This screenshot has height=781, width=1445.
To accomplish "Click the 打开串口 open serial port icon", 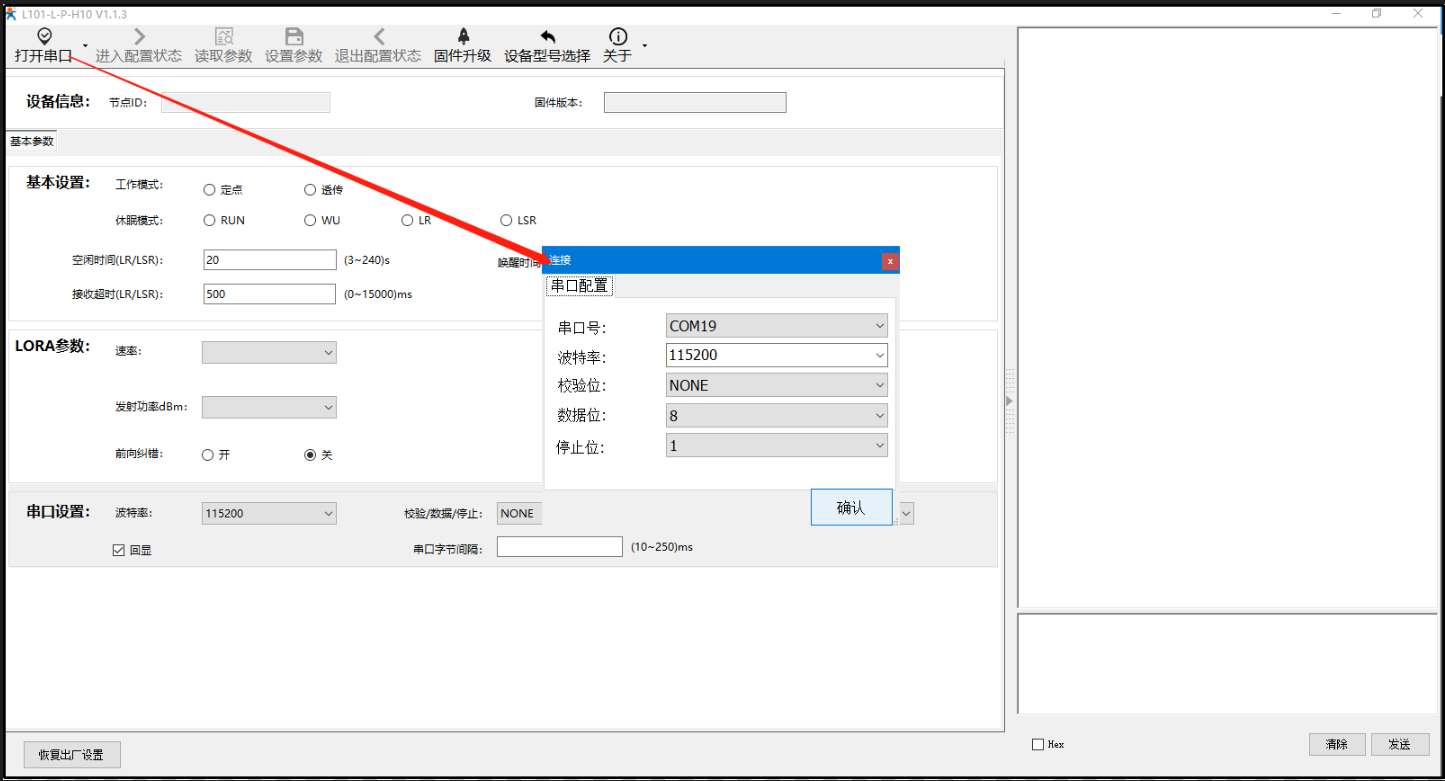I will (44, 37).
